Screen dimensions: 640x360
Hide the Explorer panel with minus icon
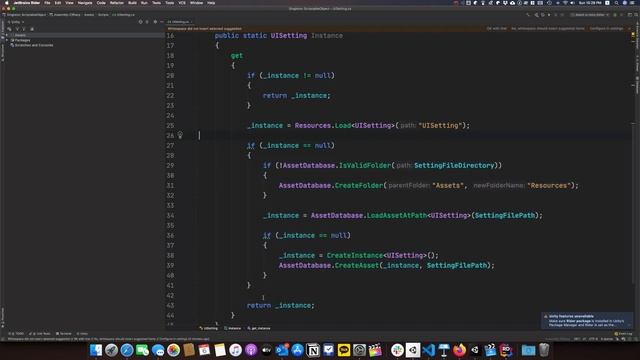point(162,22)
